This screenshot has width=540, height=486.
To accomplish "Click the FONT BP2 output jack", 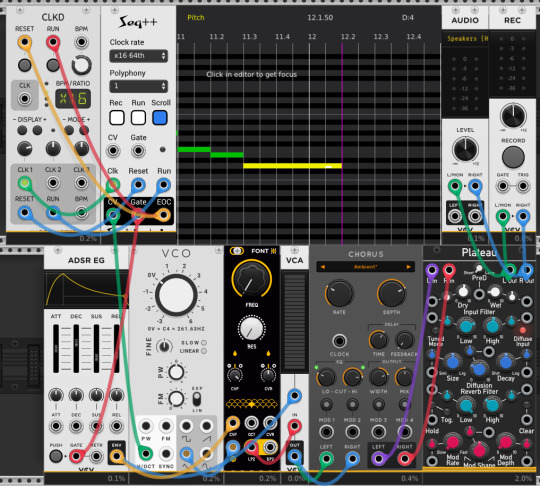I will pyautogui.click(x=270, y=447).
